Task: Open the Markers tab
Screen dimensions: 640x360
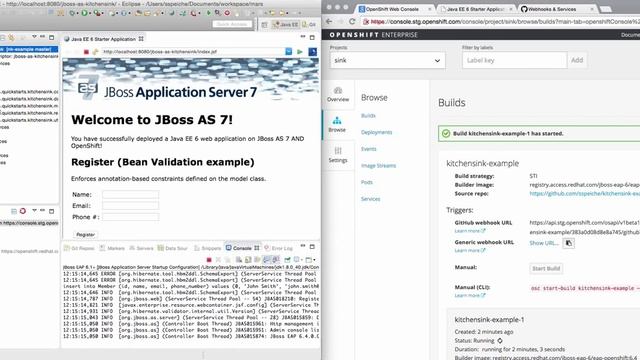Action: 112,248
